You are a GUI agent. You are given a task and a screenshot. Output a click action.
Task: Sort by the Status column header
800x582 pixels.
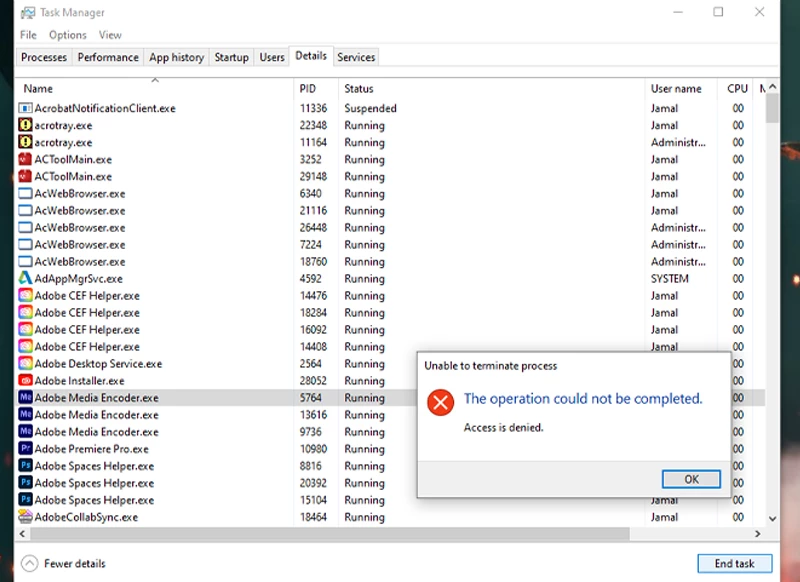pyautogui.click(x=491, y=88)
